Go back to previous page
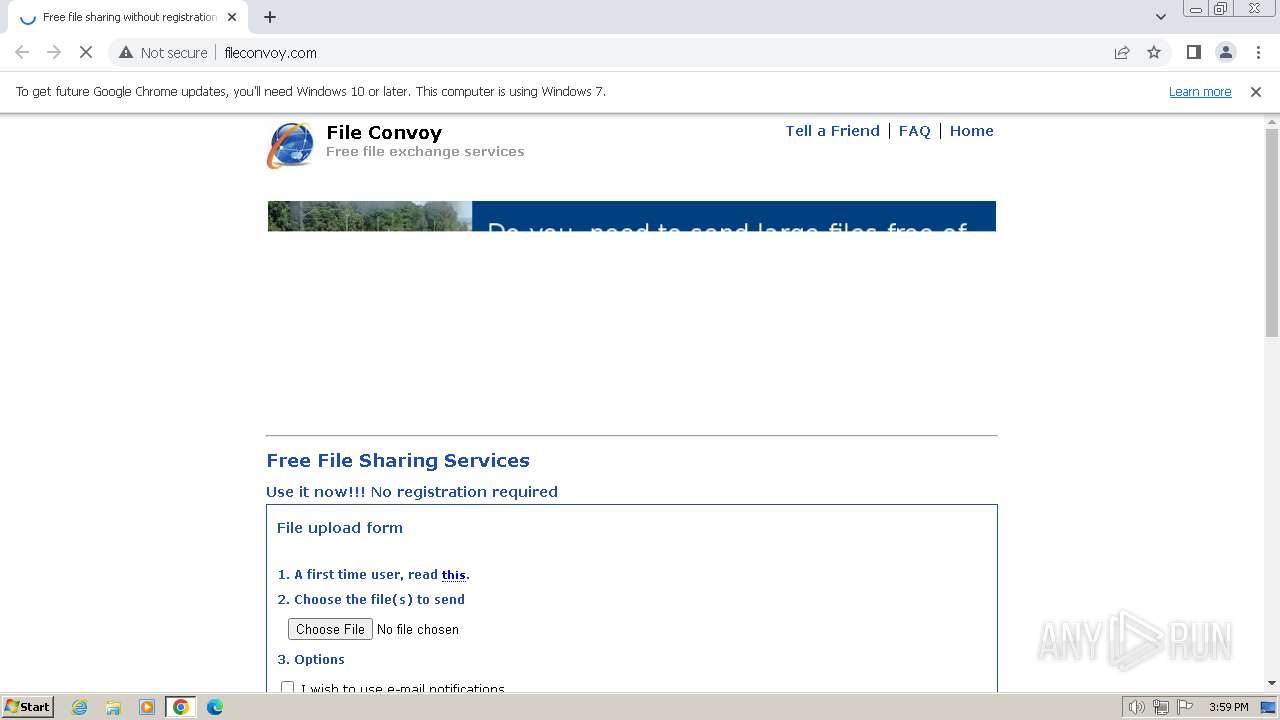The width and height of the screenshot is (1280, 720). tap(22, 52)
